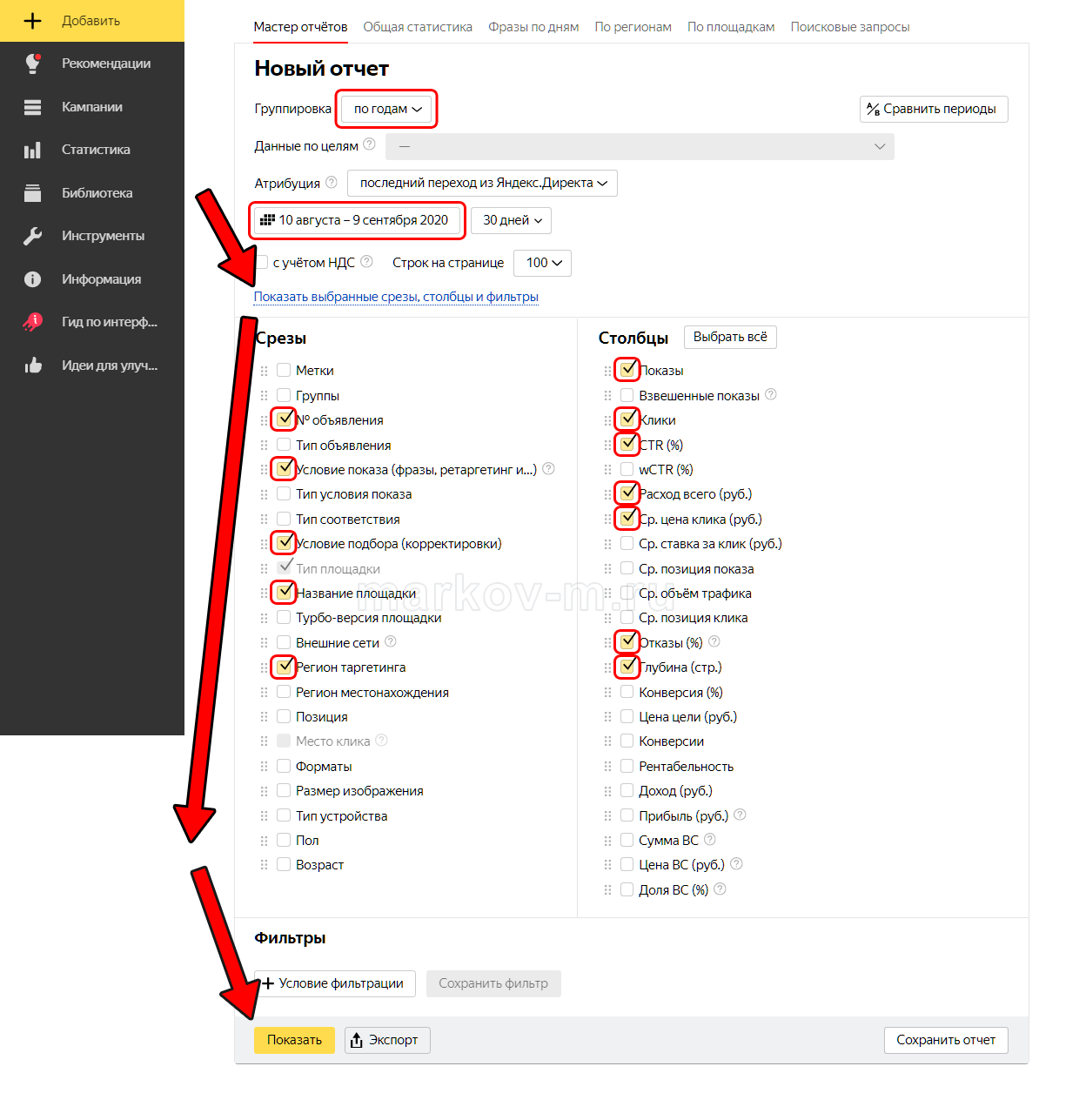Enable the Метки checkbox in Срезы
1079x1120 pixels.
(x=284, y=371)
